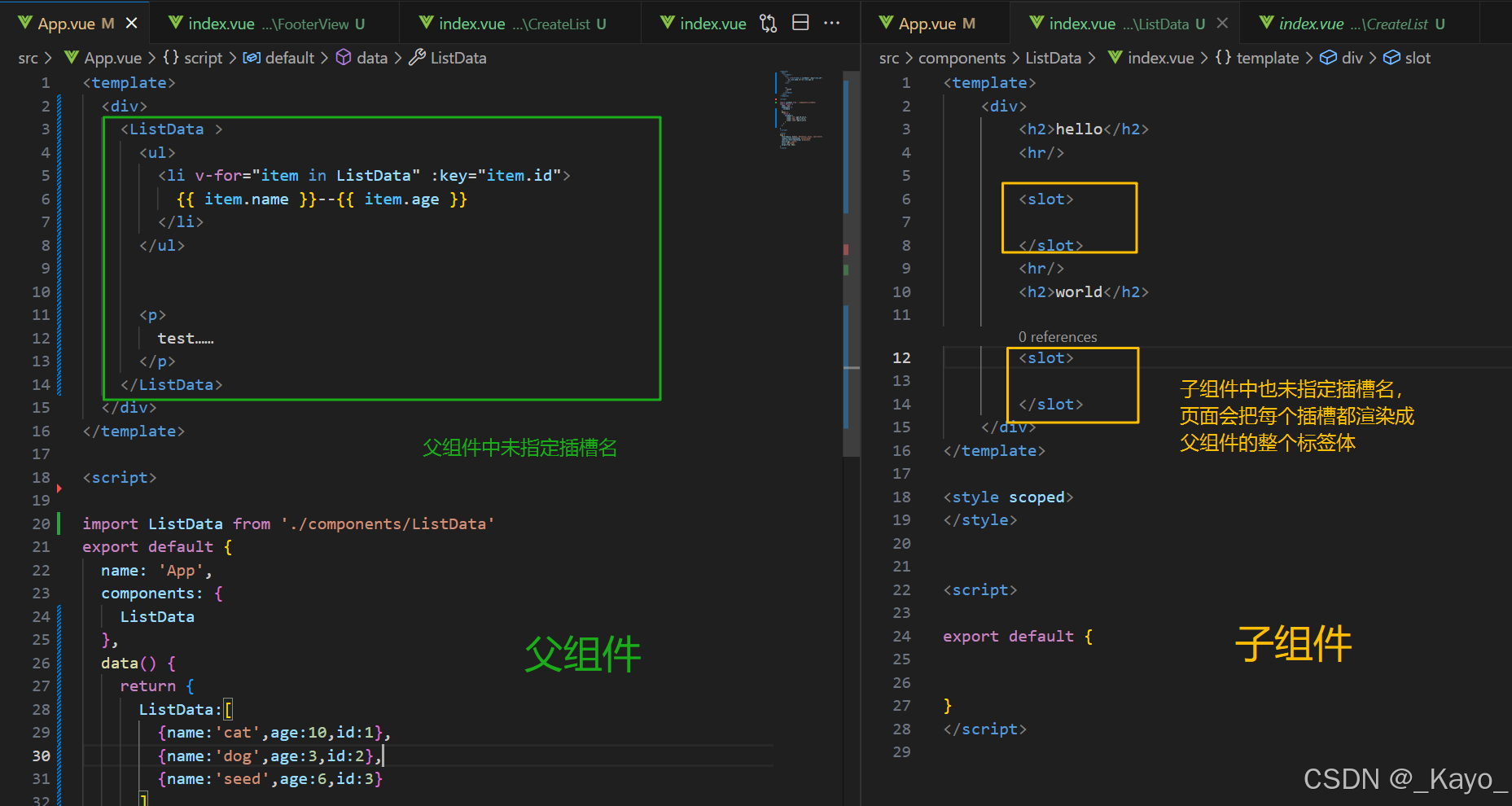Click the h2 hello line in right editor
The height and width of the screenshot is (806, 1512).
(x=1084, y=129)
